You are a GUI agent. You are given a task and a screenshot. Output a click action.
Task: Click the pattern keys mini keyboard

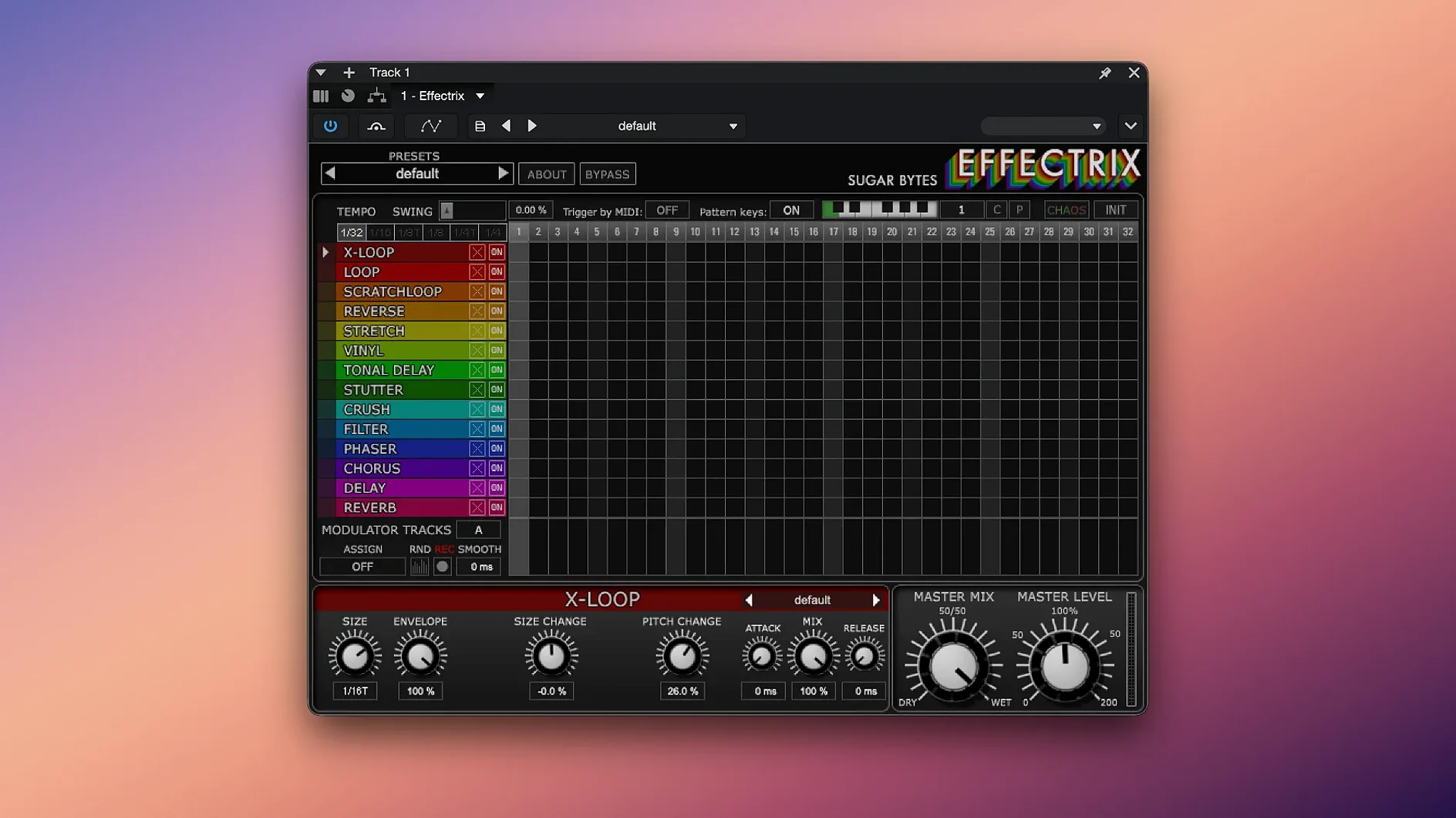(880, 209)
